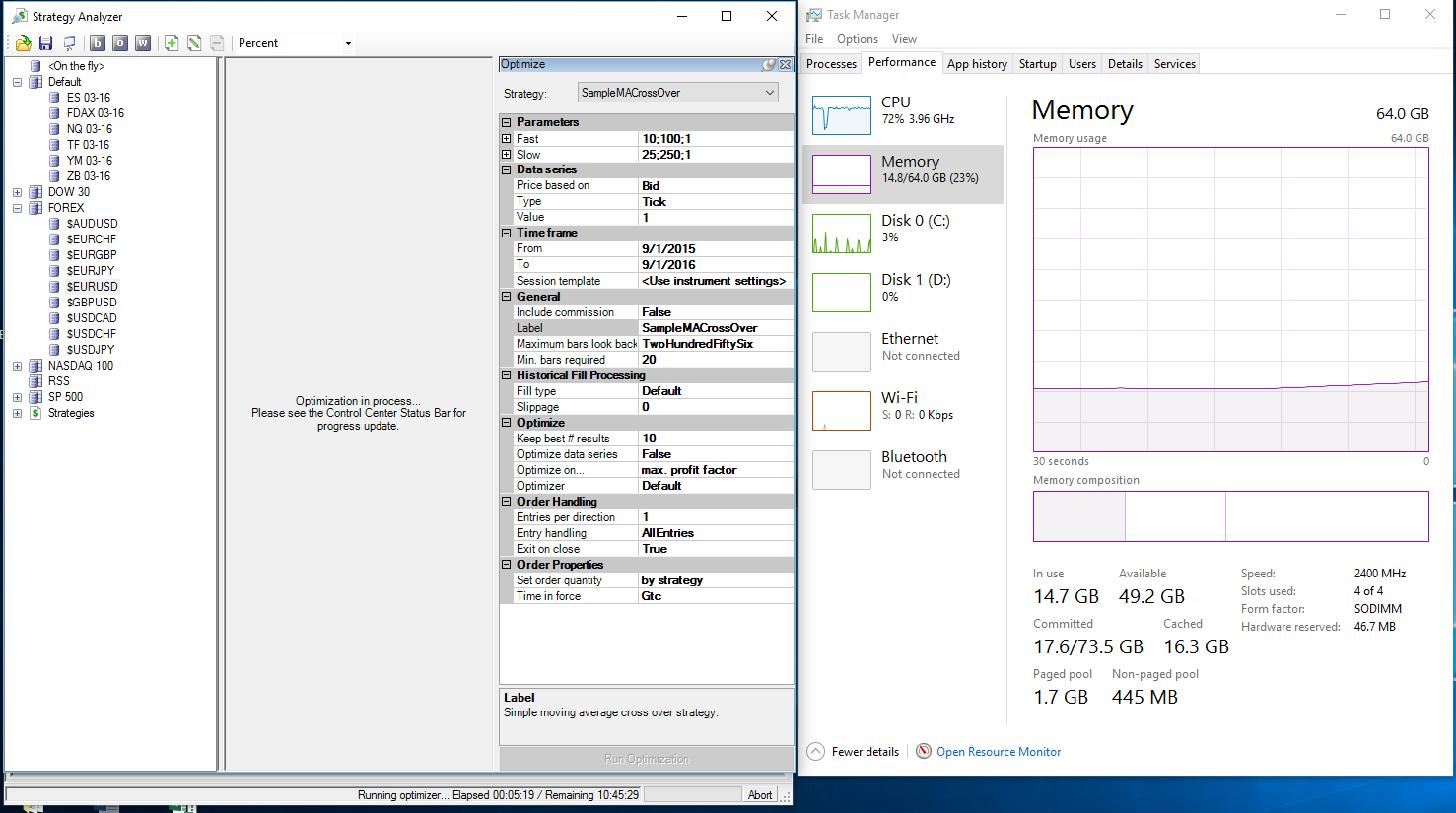Screen dimensions: 1456x813
Task: Click the 'w' walk forward toolbar button
Action: coord(143,43)
